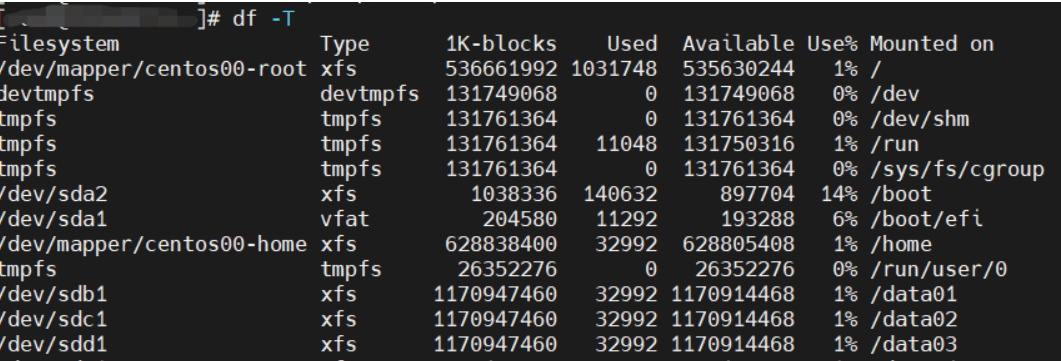Click the /run/user/0 mount point
This screenshot has height=361, width=1061.
(x=938, y=269)
